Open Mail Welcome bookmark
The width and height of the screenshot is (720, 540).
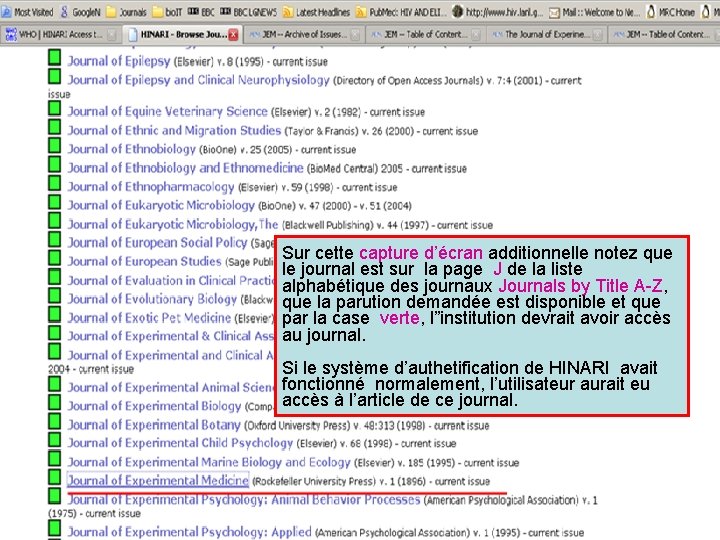(595, 12)
